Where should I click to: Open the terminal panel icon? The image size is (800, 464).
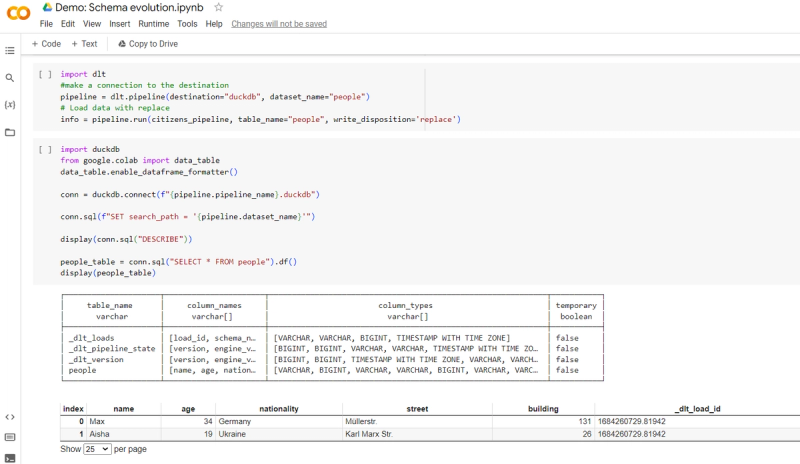(x=10, y=458)
